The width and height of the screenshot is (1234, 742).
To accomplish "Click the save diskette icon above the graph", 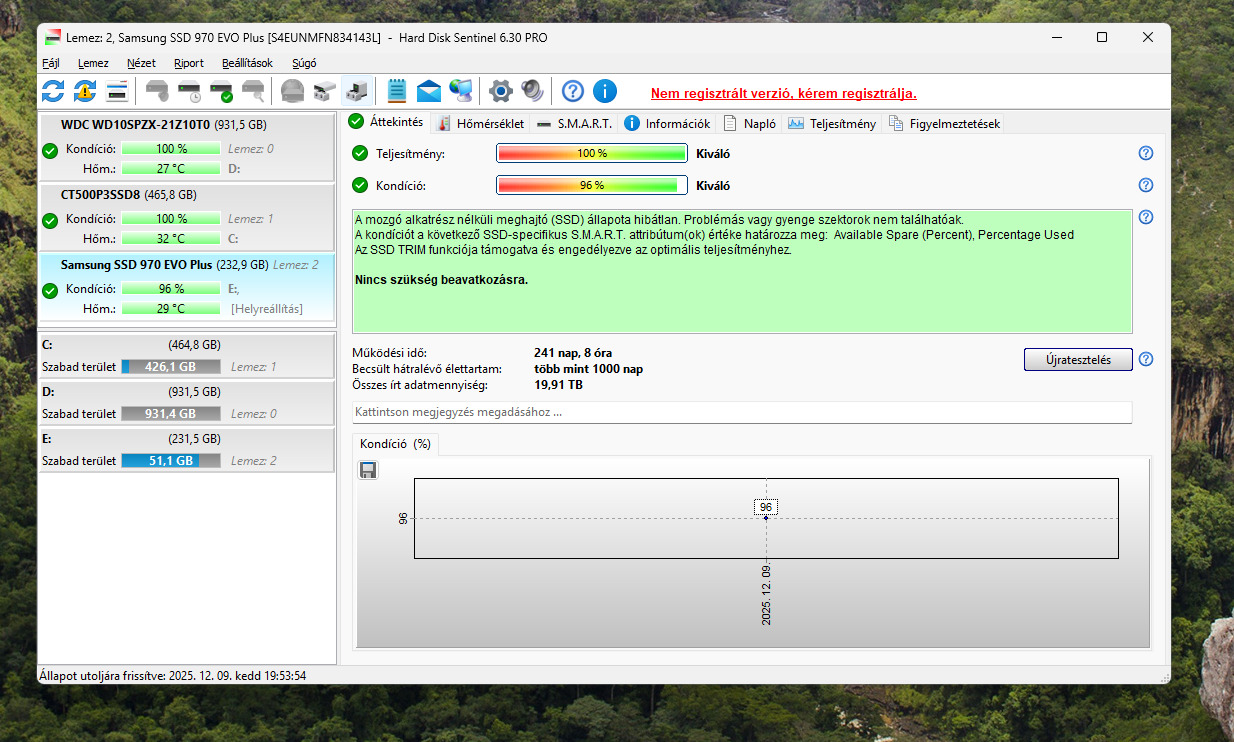I will tap(368, 470).
